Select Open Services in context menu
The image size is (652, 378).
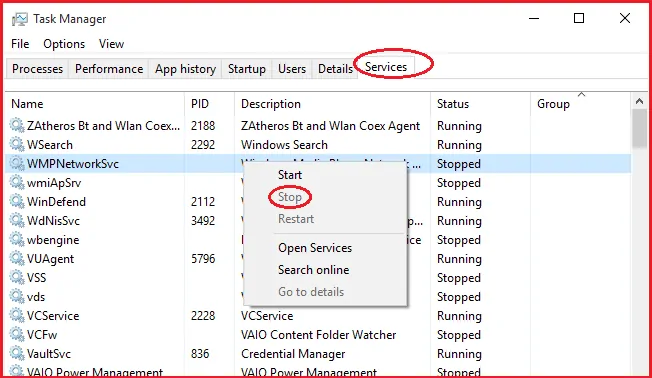tap(315, 248)
